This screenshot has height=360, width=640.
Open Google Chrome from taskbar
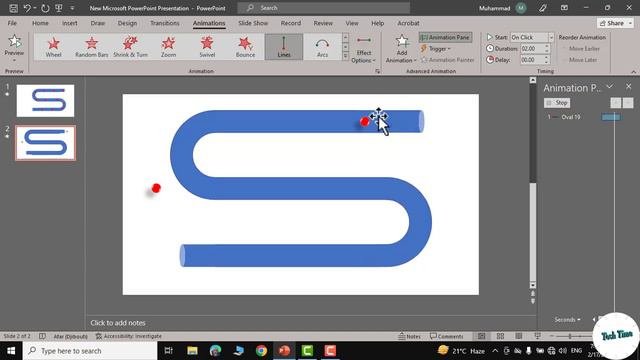[262, 351]
